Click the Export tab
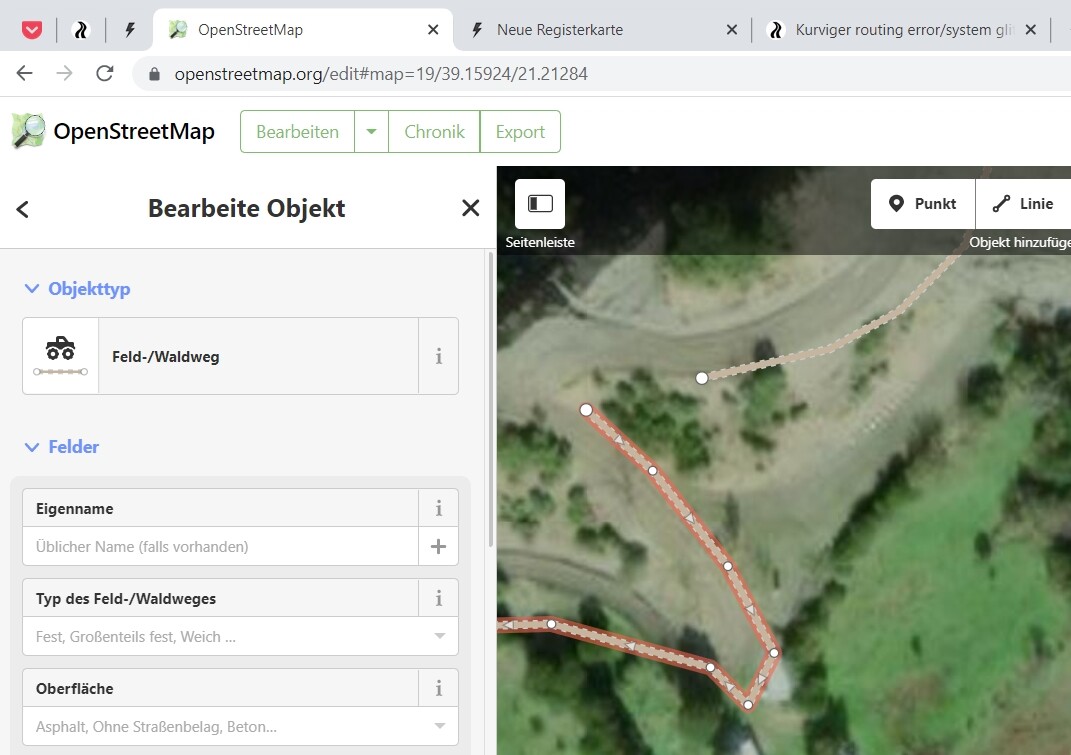This screenshot has width=1071, height=755. (520, 132)
